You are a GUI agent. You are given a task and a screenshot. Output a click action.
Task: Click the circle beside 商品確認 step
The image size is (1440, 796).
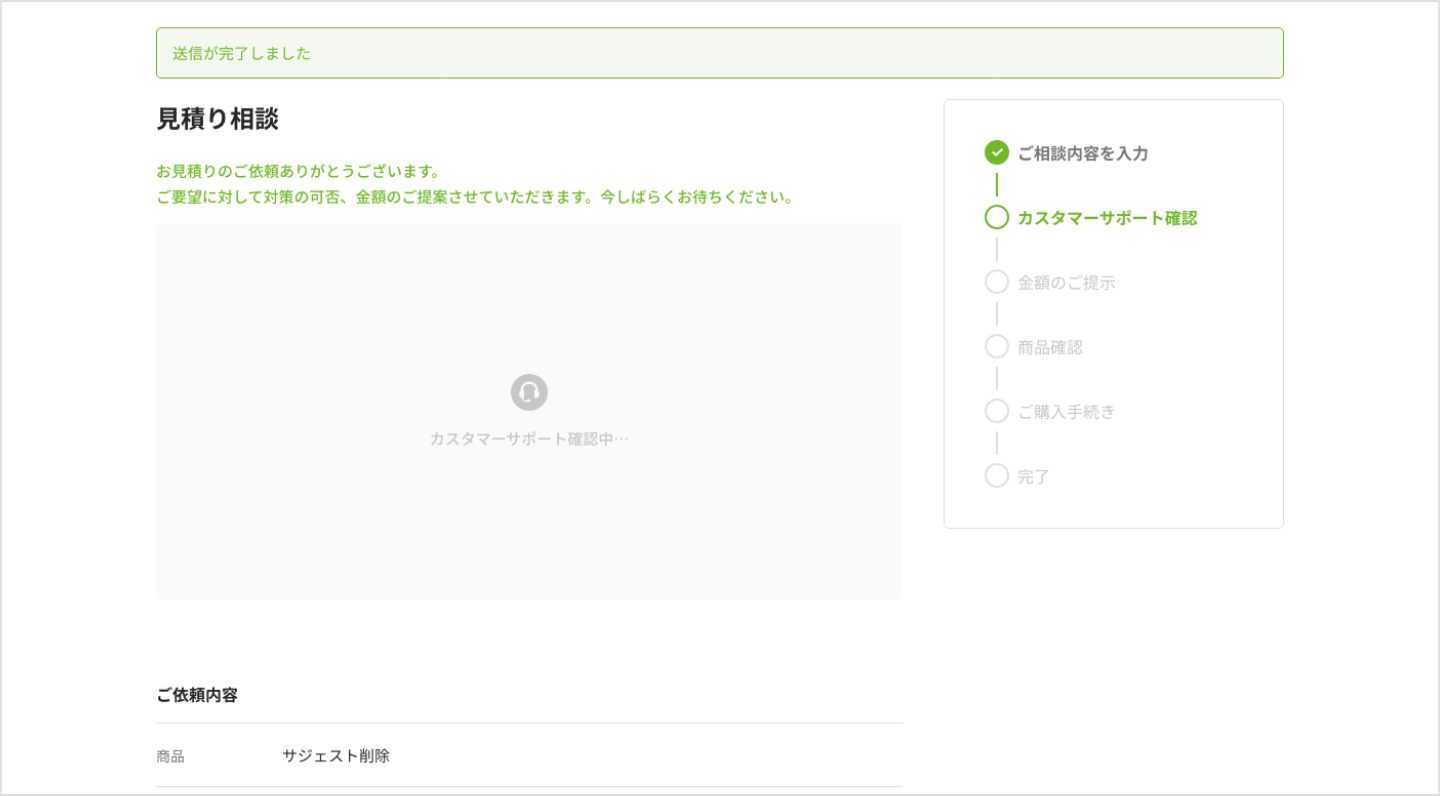click(x=996, y=347)
